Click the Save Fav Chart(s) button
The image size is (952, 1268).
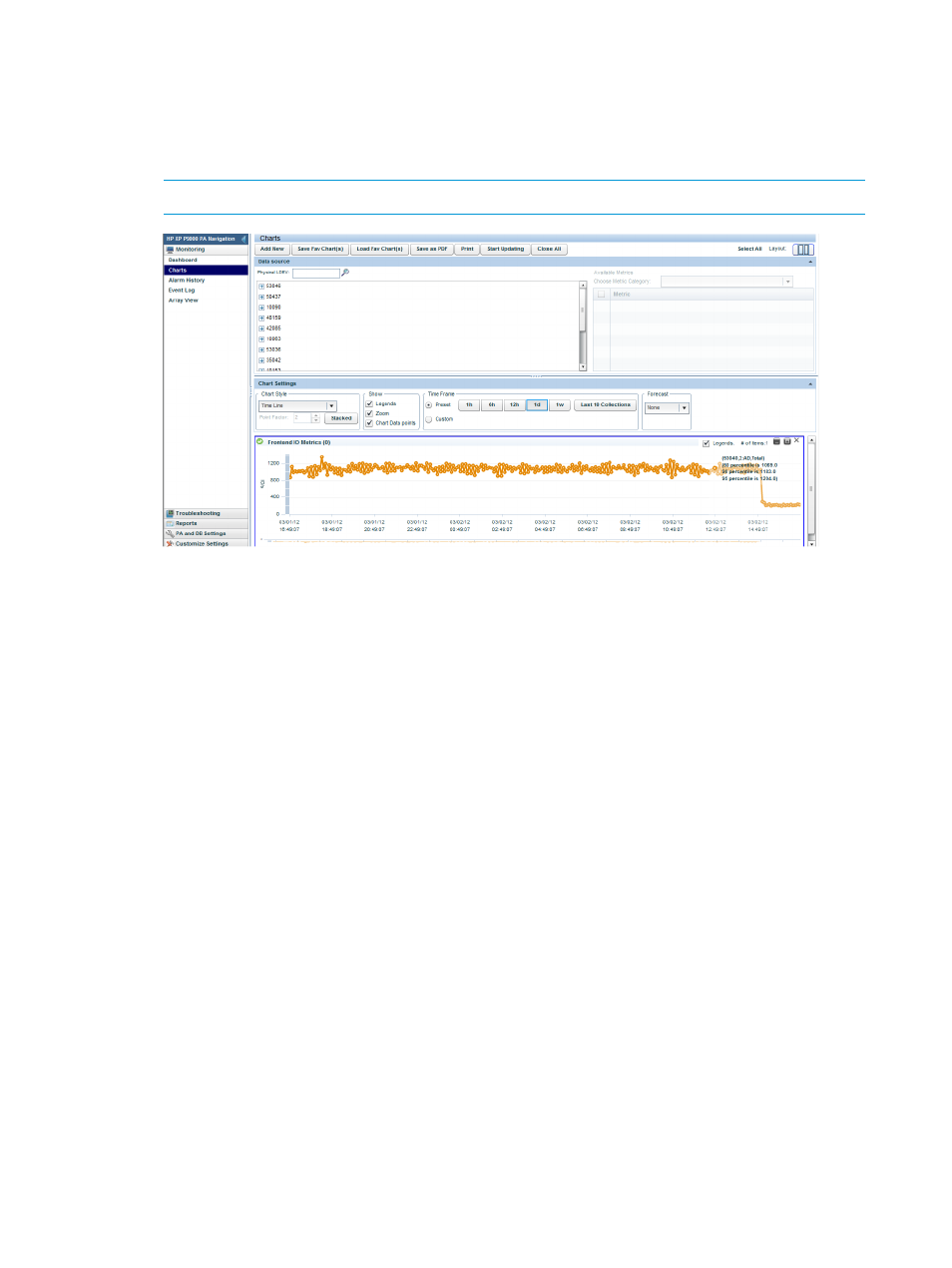320,250
